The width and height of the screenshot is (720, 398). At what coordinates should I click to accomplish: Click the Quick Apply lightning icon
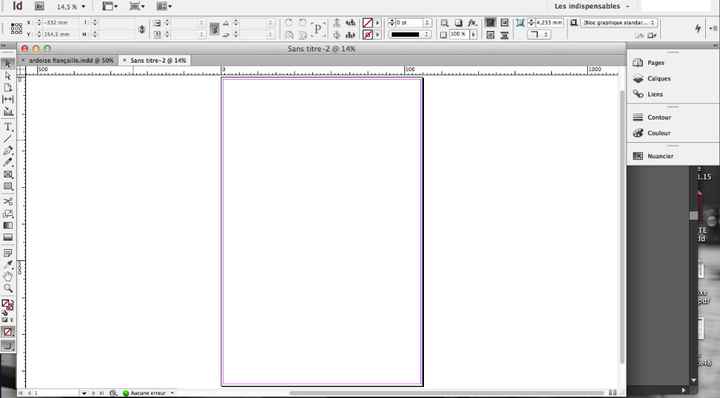point(698,28)
